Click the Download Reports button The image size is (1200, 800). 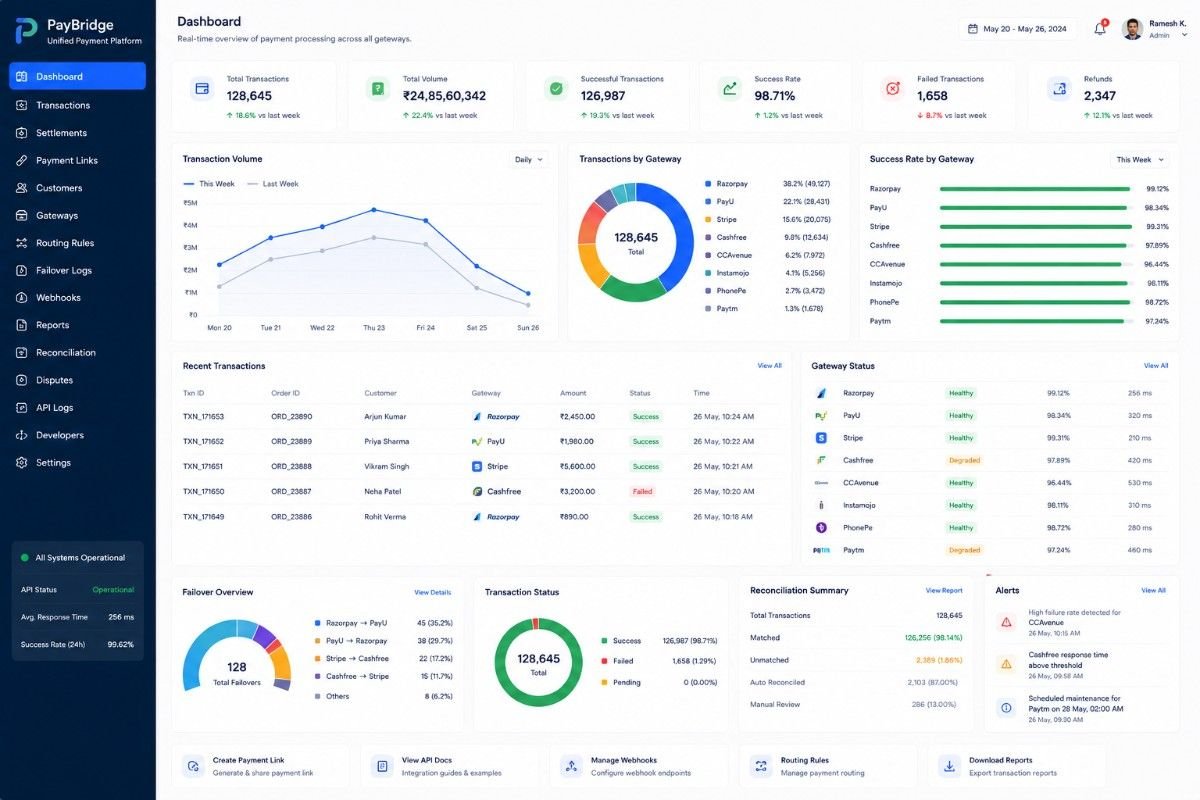click(x=1017, y=766)
